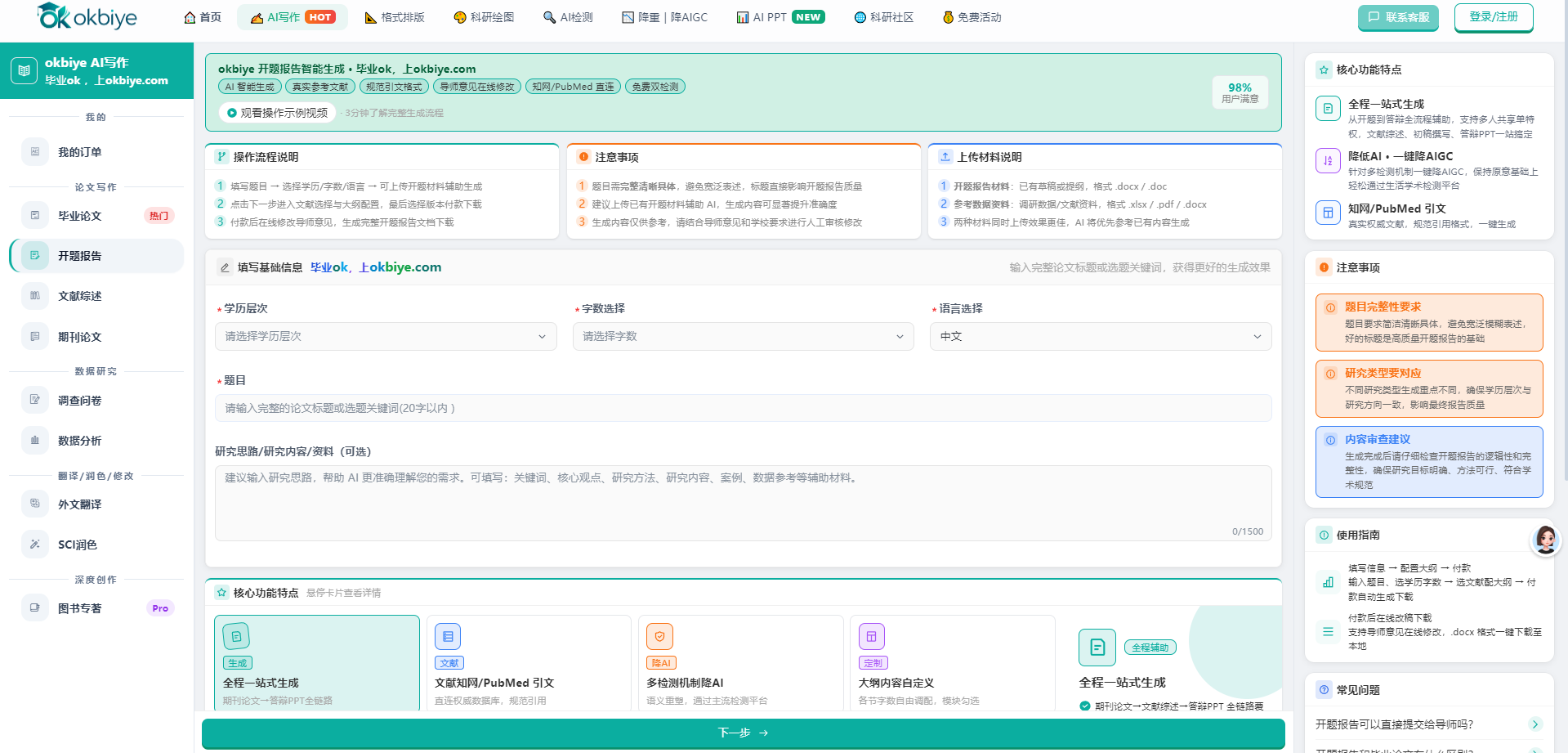Screen dimensions: 1568x753
Task: Go to 首页 in the top navigation
Action: click(203, 17)
